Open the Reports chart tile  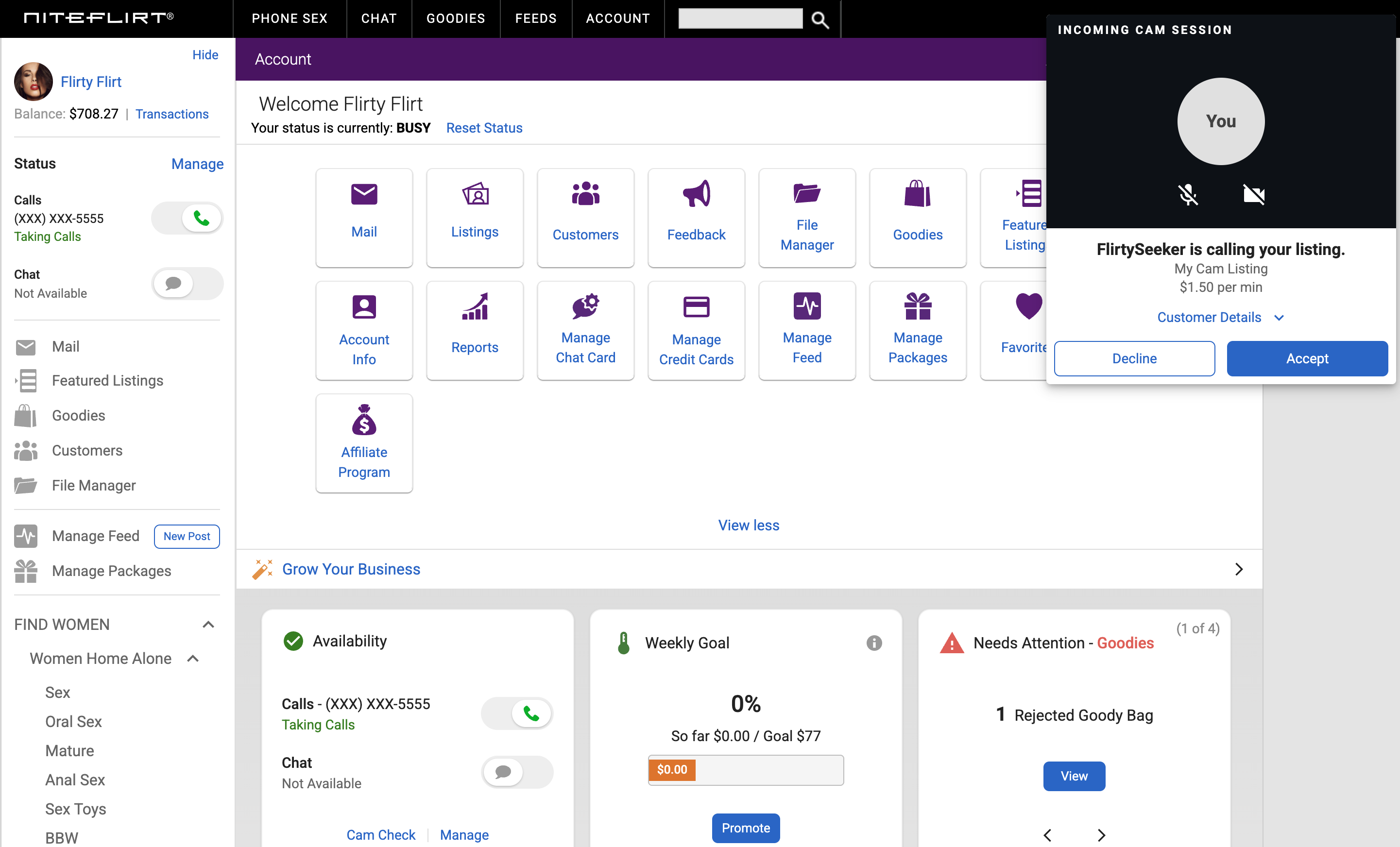coord(475,331)
